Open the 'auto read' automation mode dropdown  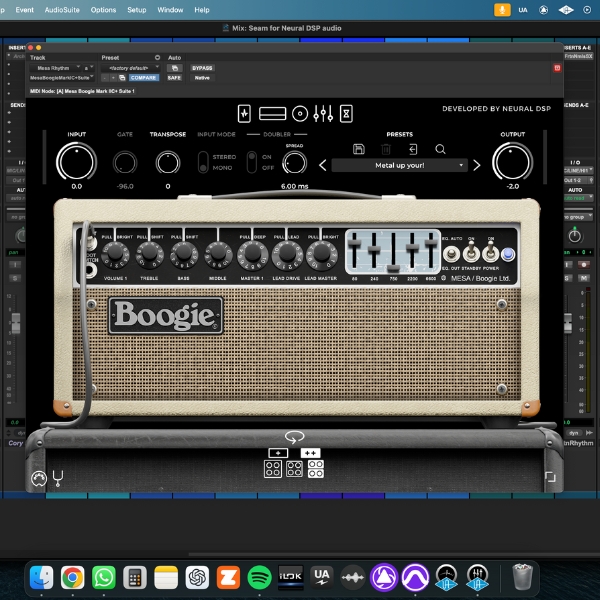tap(578, 198)
